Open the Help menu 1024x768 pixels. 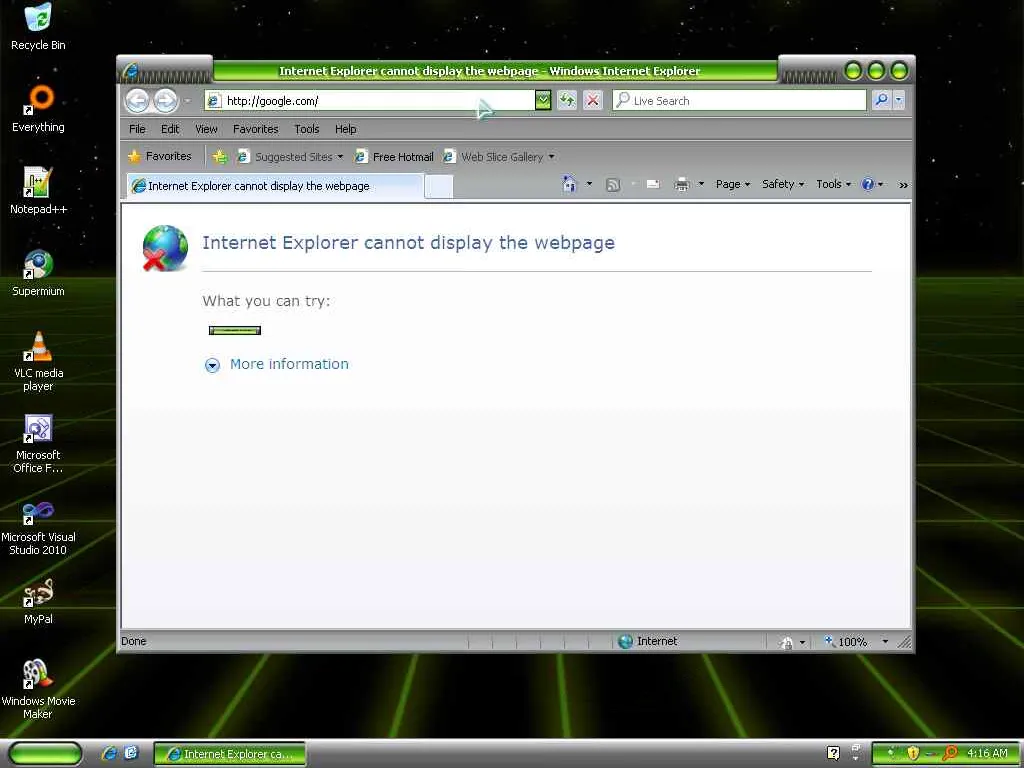point(345,129)
